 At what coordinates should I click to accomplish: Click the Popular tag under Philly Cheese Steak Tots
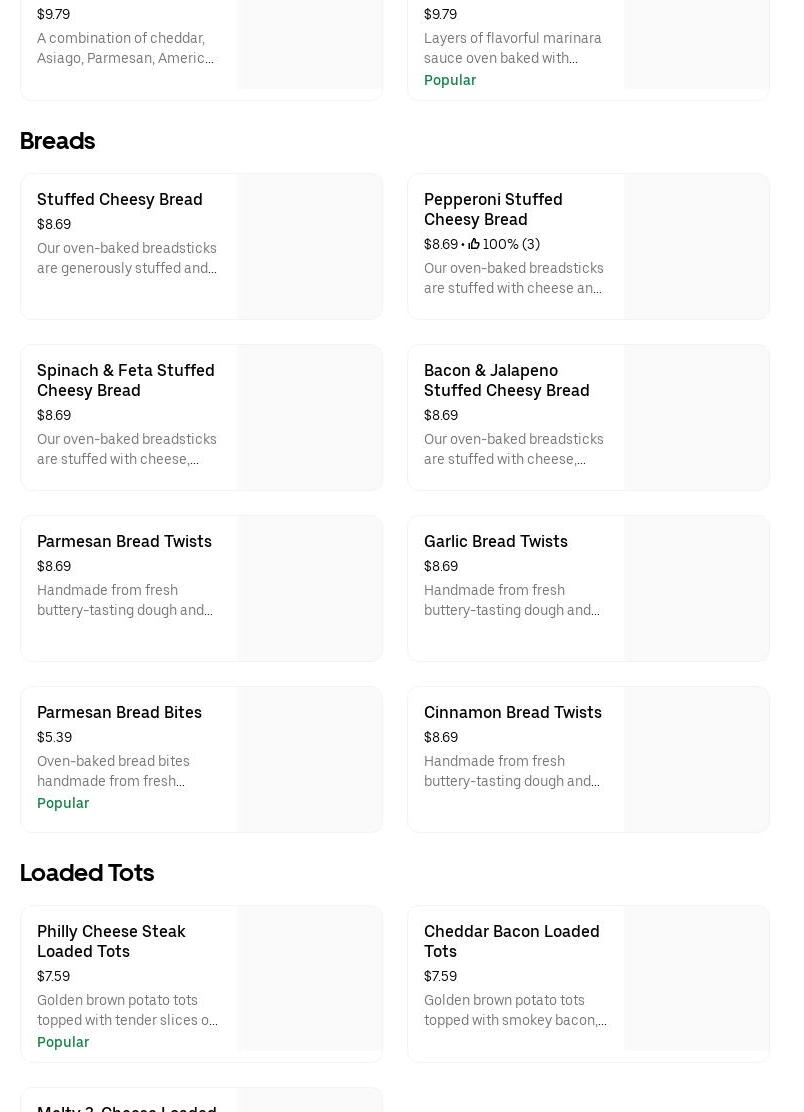coord(63,1042)
